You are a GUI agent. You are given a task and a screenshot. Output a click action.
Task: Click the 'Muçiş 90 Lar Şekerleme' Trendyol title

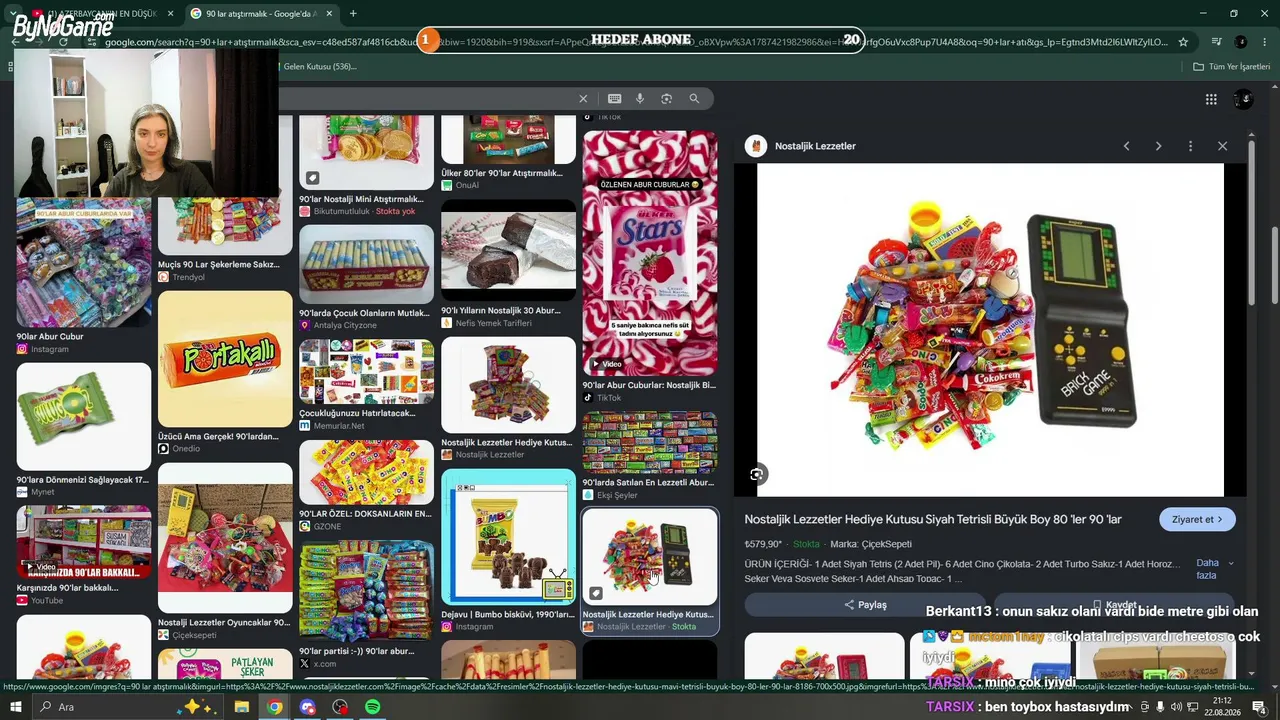(x=219, y=265)
